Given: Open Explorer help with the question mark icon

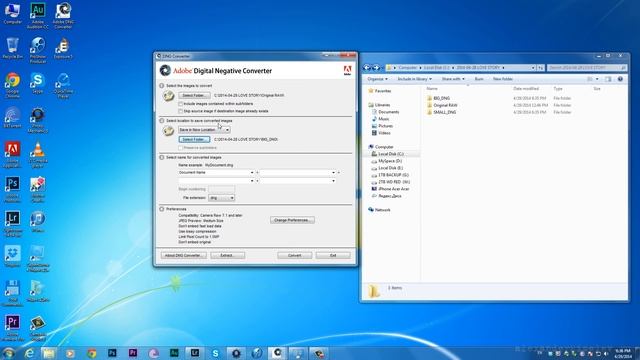Looking at the screenshot, I should click(x=620, y=79).
